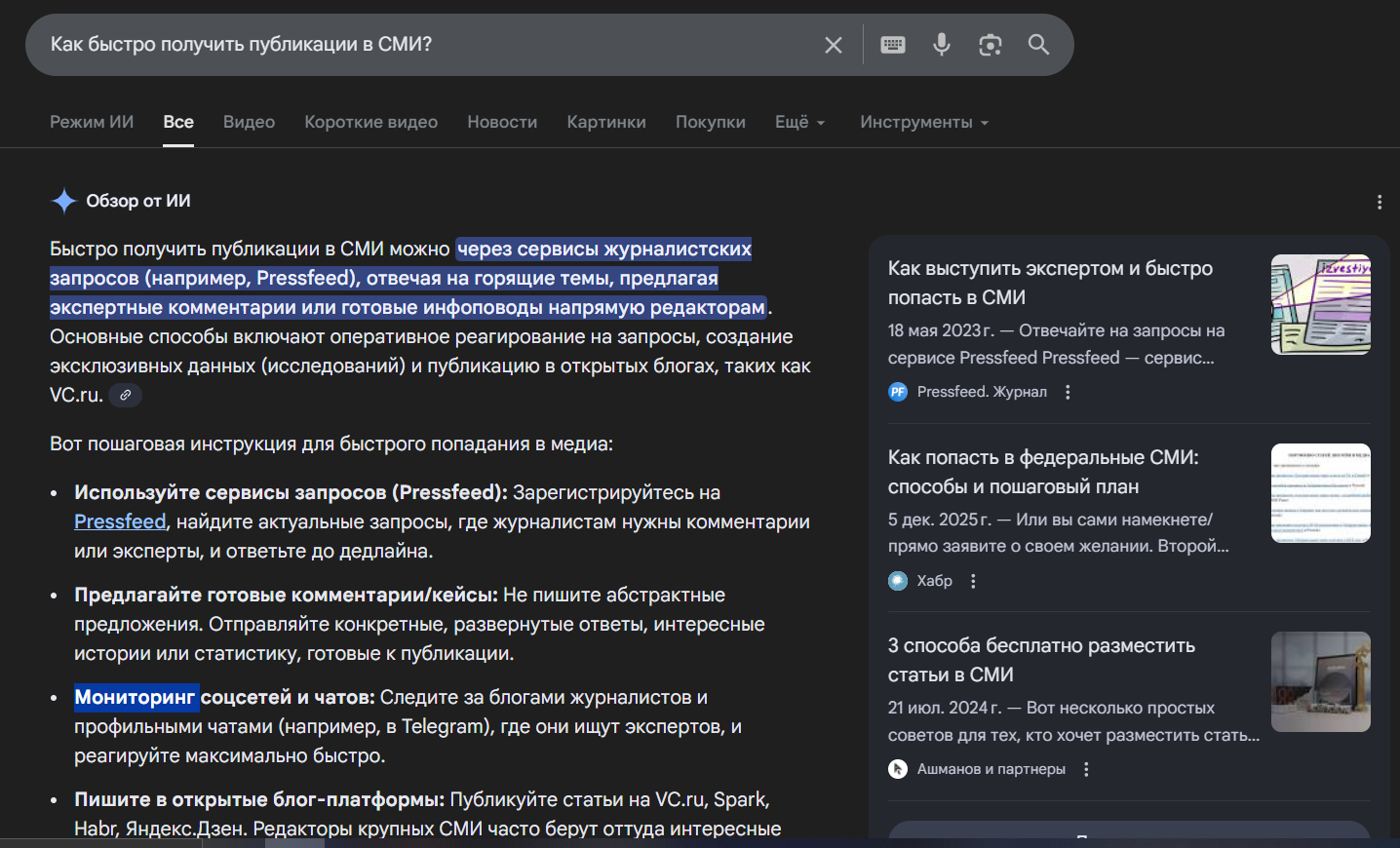Open the on-screen keyboard input tool
Screen dimensions: 1400x848
click(892, 45)
